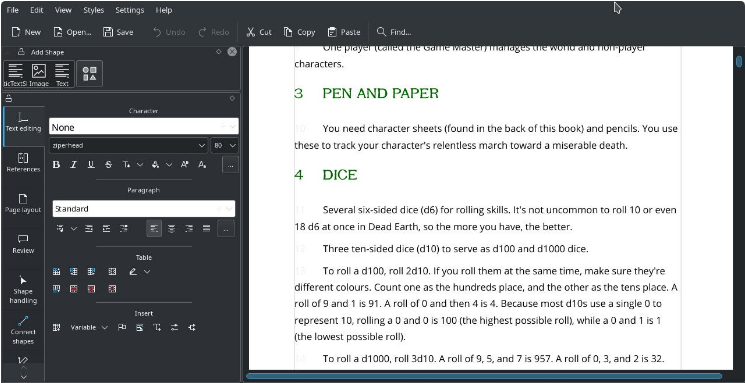Viewport: 745px width, 383px height.
Task: Select the Connect shapes tool
Action: (x=23, y=330)
